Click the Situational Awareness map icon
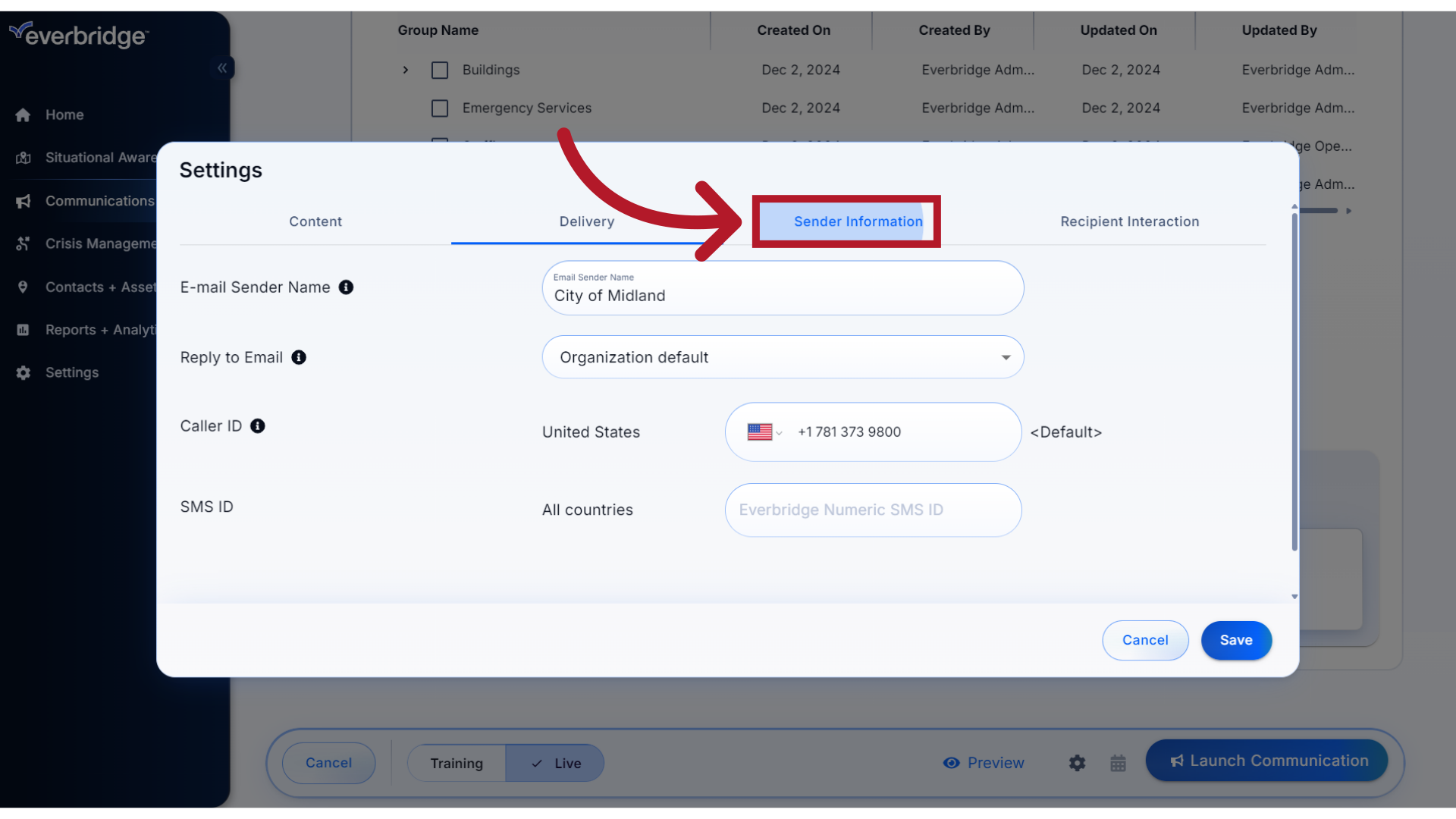This screenshot has width=1456, height=819. [23, 158]
